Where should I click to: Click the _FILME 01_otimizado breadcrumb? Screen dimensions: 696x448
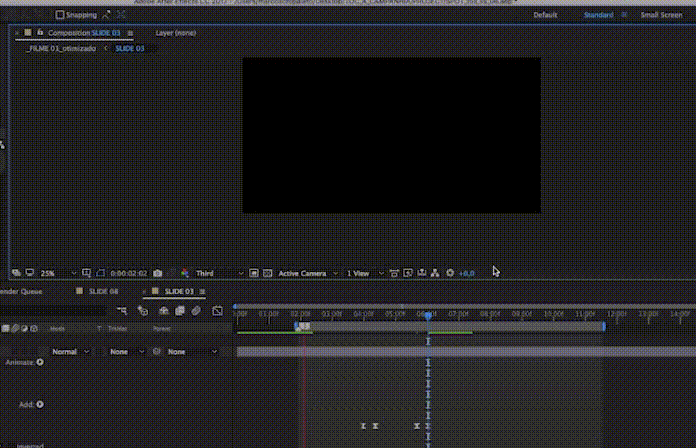tap(62, 48)
